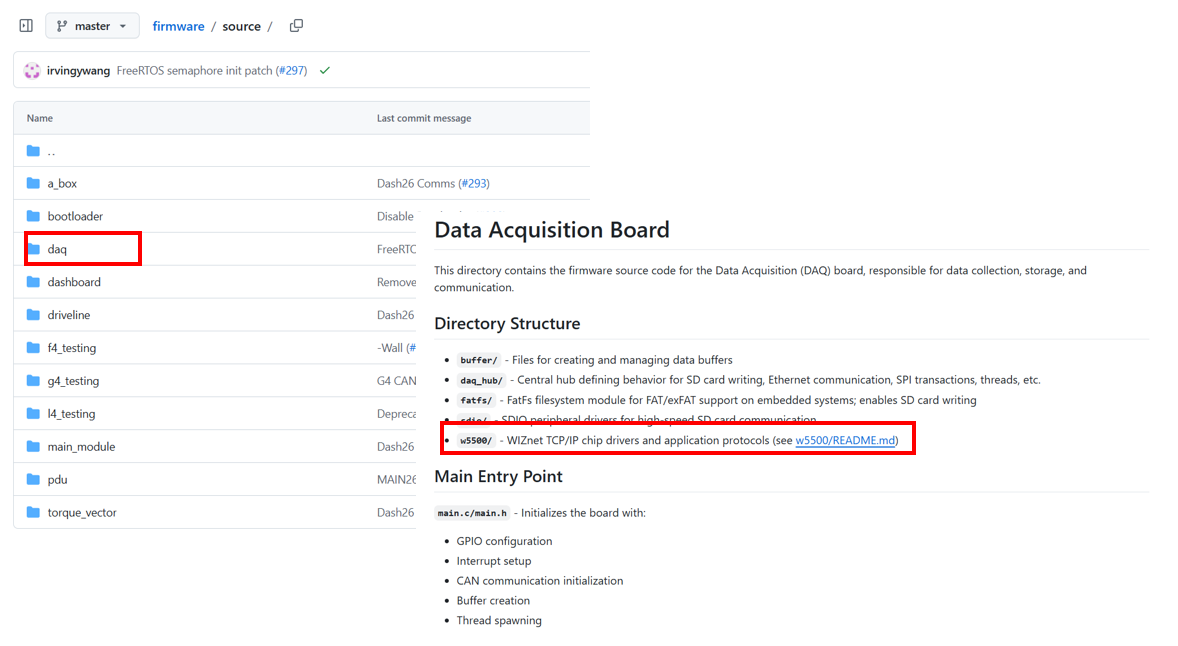
Task: Click irvingywang author name
Action: [78, 71]
